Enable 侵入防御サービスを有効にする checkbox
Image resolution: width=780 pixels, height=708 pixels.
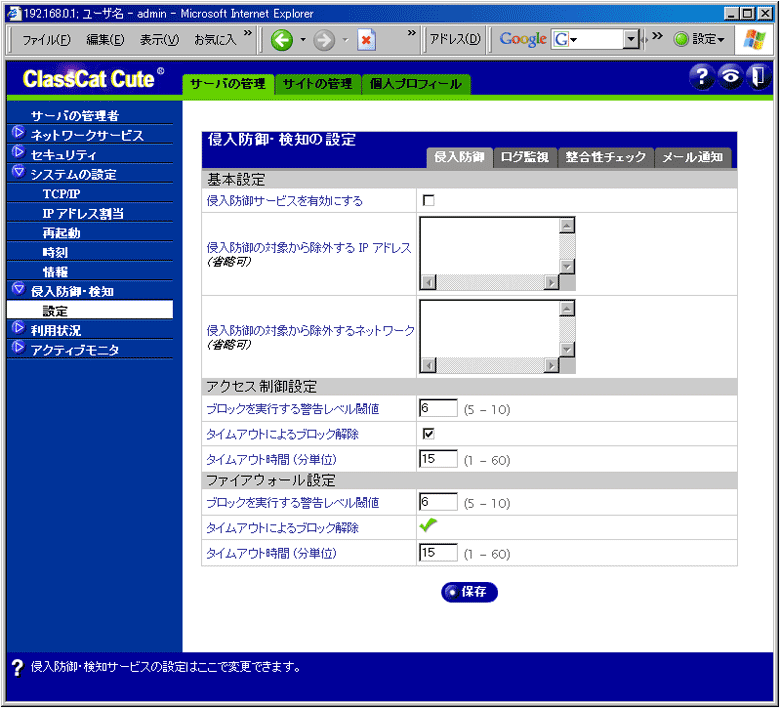pos(428,201)
